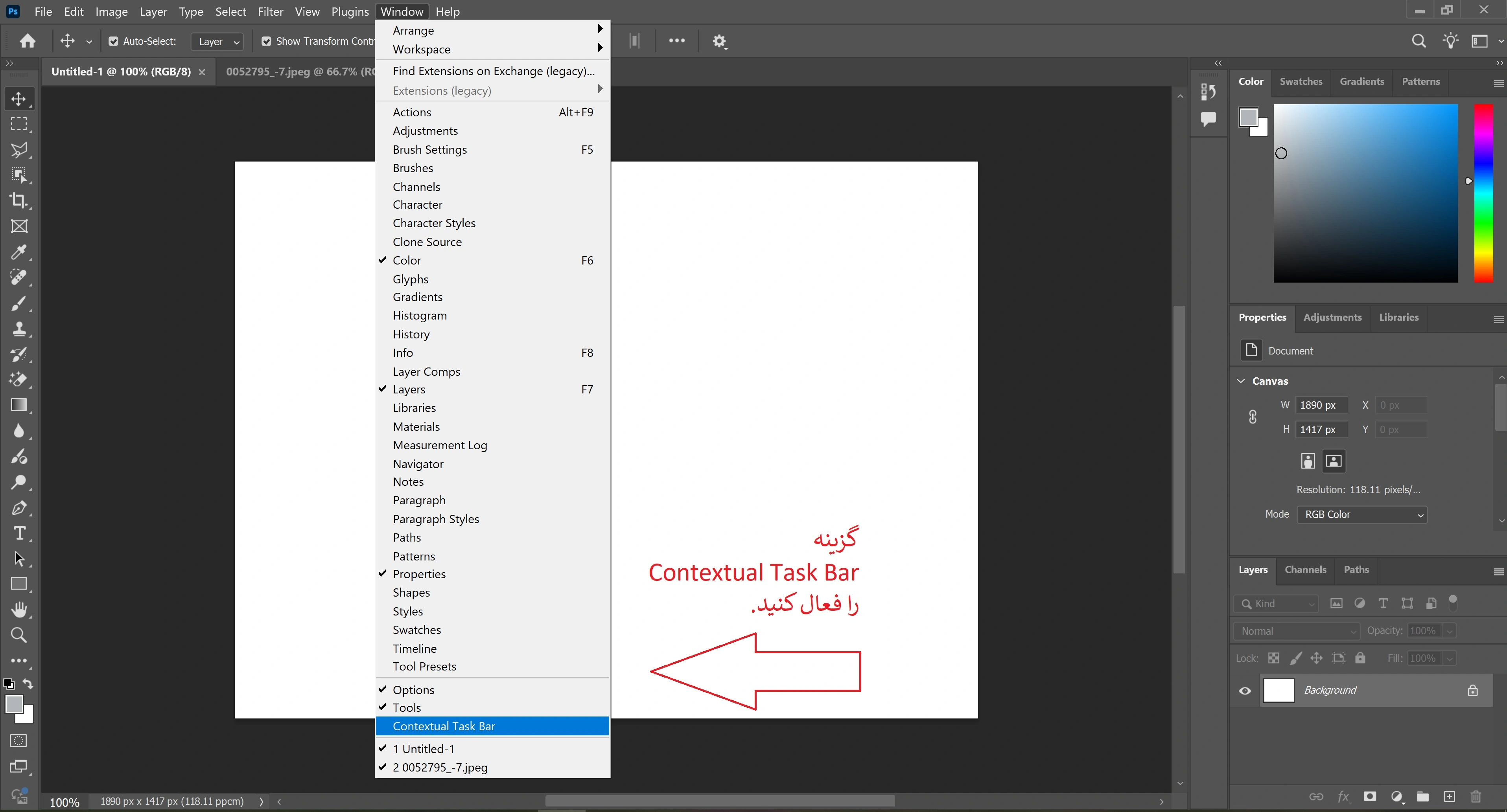Select the Horizontal Type tool
Screen dimensions: 1507x812
coord(19,533)
